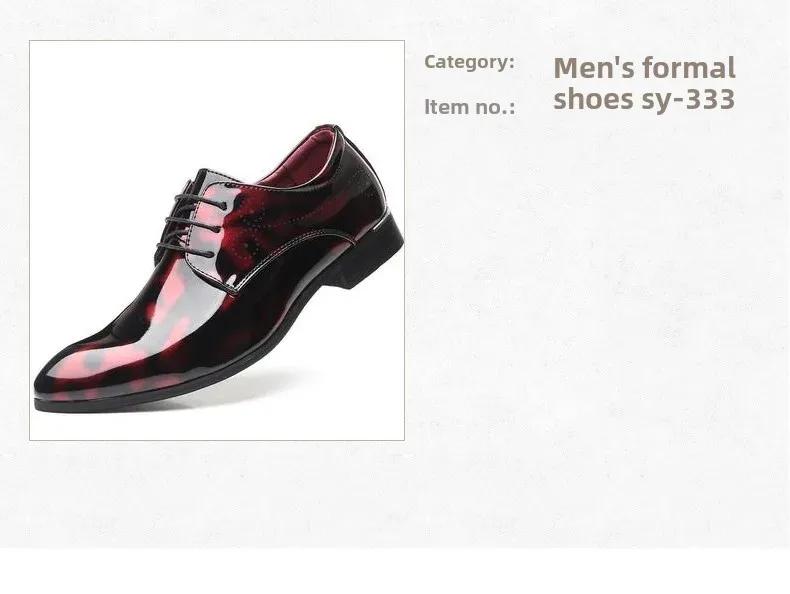Select the "Category:" label text
Image resolution: width=790 pixels, height=594 pixels.
[x=469, y=62]
